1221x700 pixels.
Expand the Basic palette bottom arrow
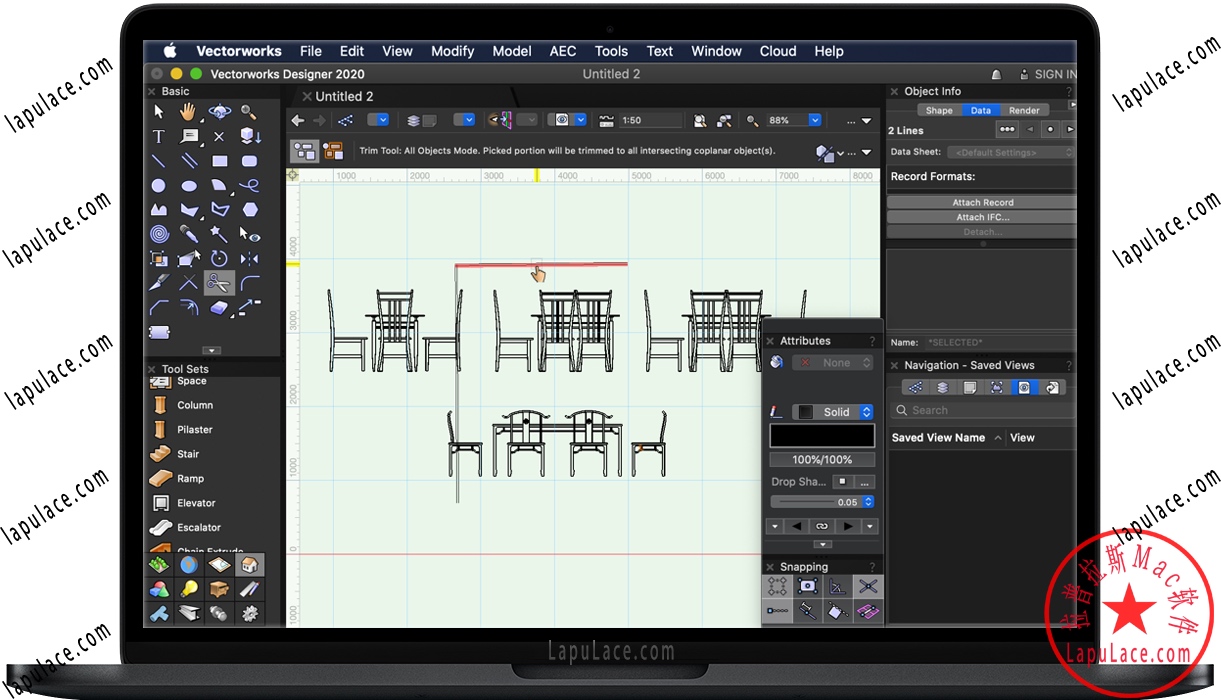pos(211,350)
